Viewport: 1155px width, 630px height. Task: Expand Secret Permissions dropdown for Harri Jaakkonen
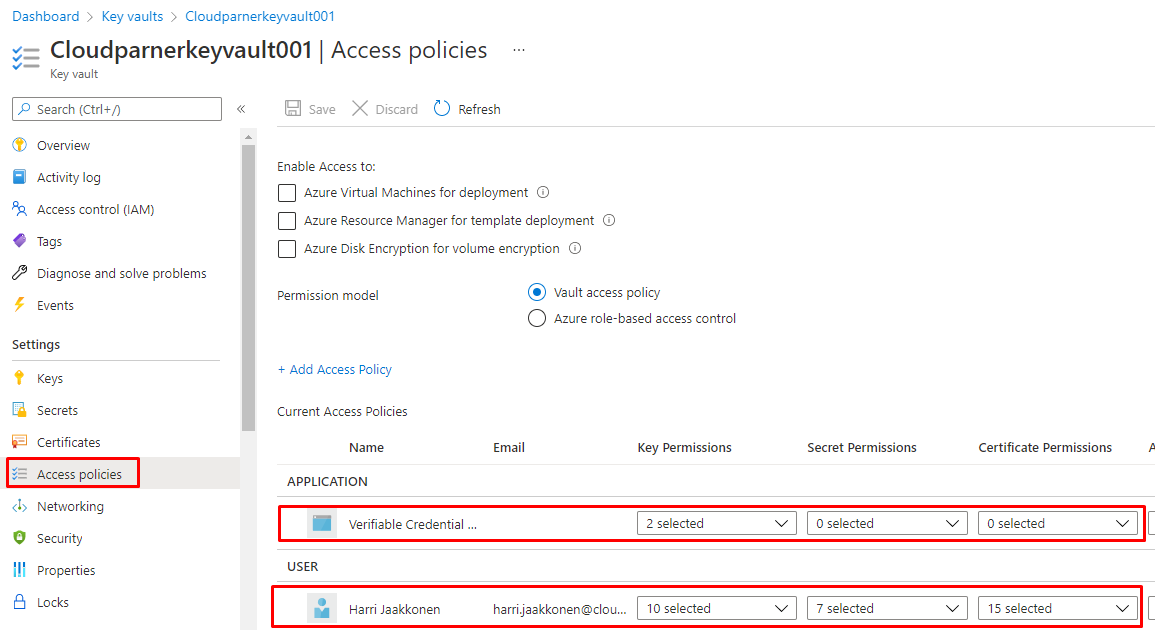tap(887, 608)
